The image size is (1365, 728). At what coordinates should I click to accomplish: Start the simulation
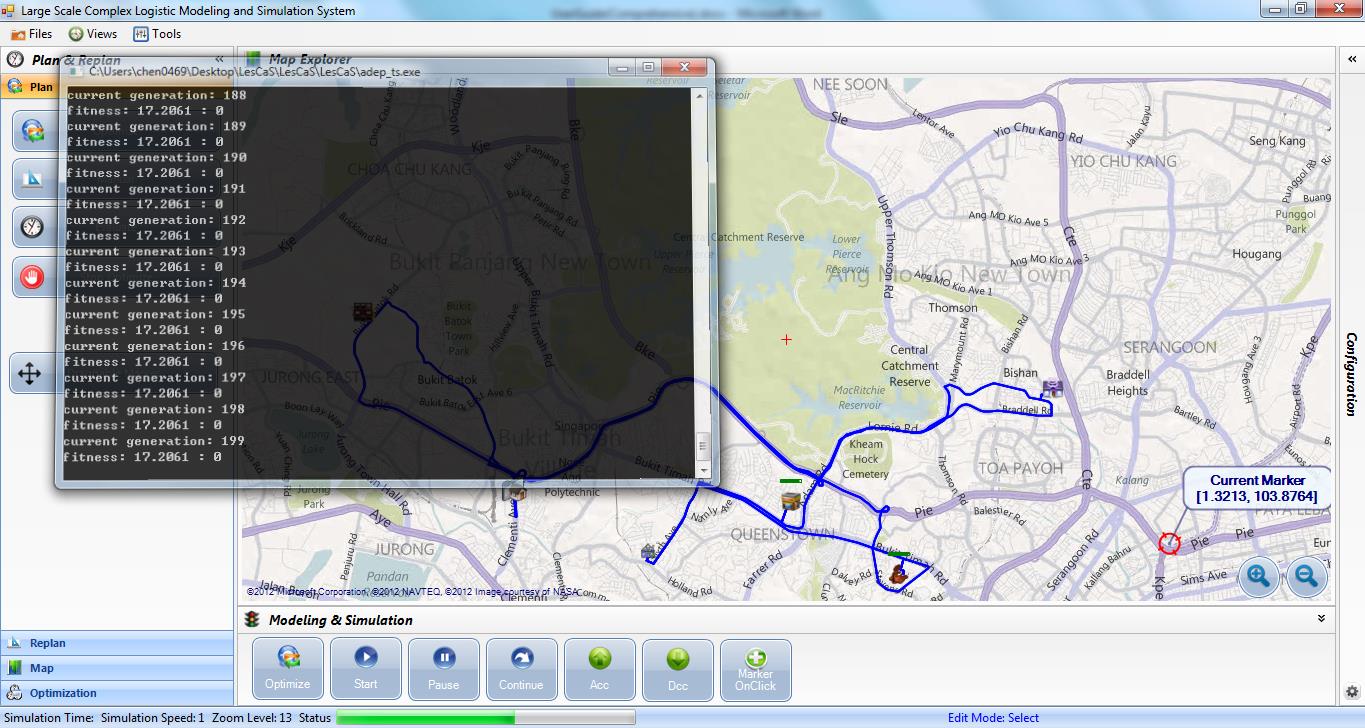tap(366, 668)
